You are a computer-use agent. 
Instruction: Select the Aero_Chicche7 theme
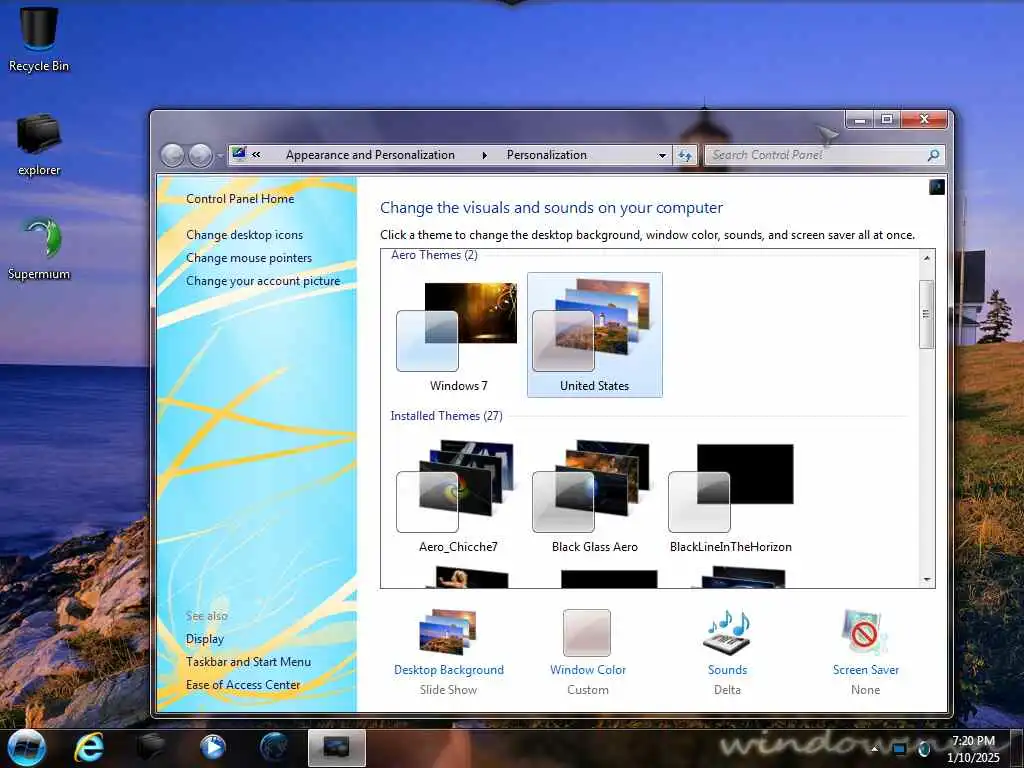458,496
